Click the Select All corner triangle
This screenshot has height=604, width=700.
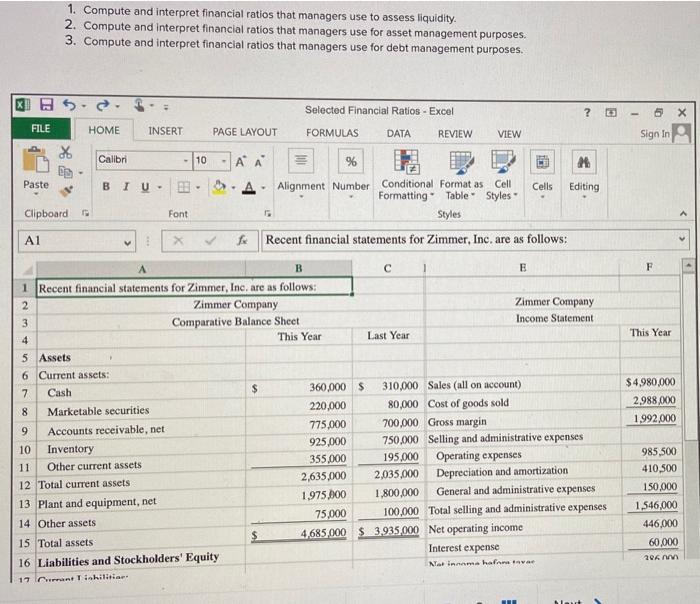point(28,270)
